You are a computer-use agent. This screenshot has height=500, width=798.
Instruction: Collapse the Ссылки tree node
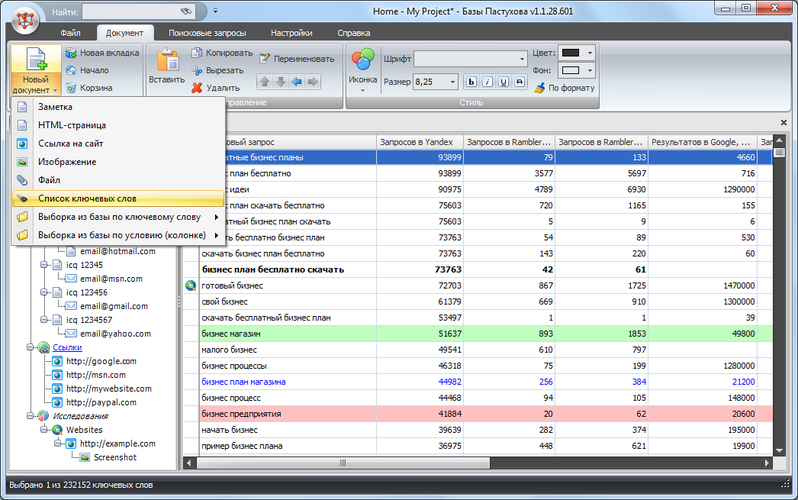click(31, 347)
